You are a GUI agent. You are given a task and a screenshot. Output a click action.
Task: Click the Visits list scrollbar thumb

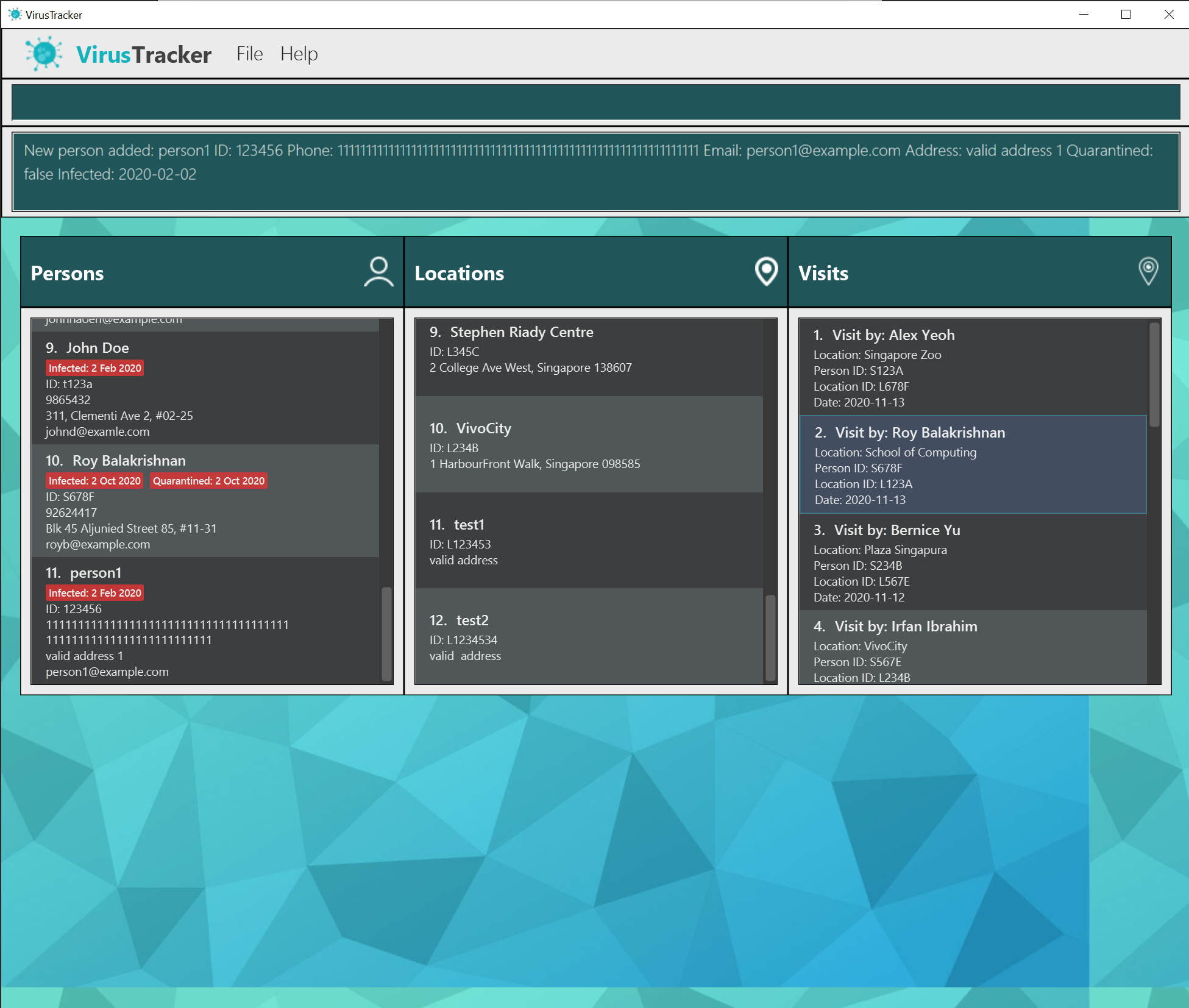tap(1154, 375)
